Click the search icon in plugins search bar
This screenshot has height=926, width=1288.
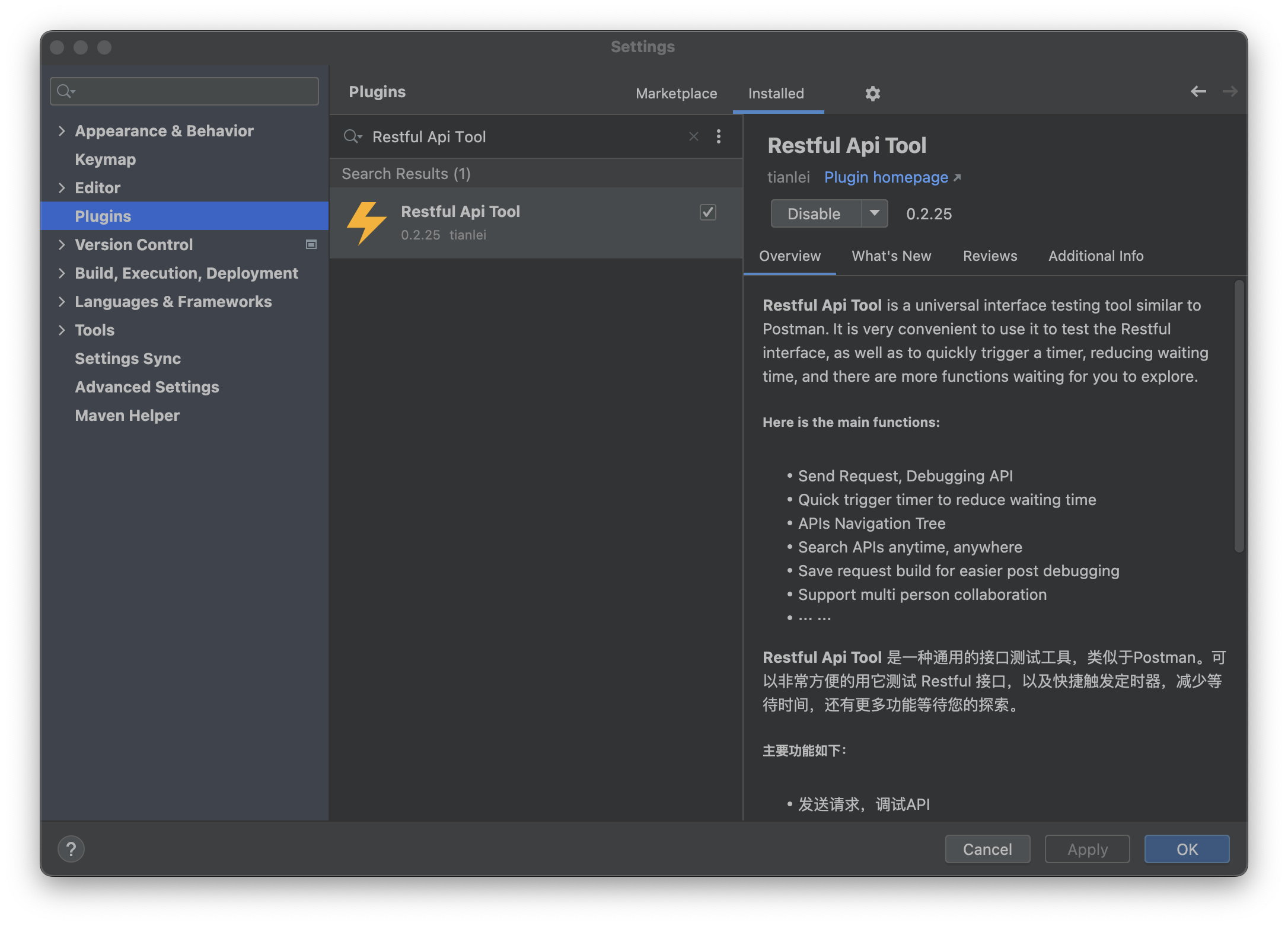click(352, 136)
